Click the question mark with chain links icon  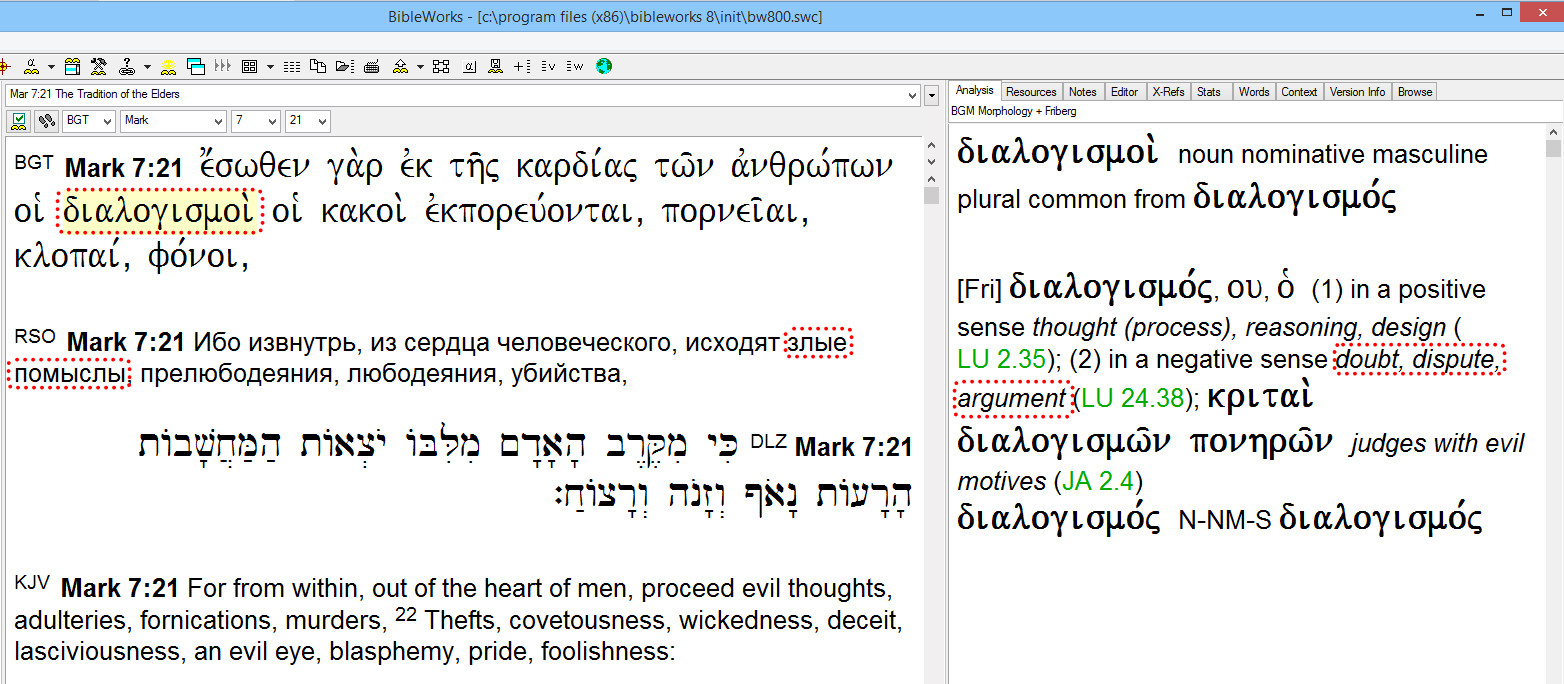click(127, 66)
